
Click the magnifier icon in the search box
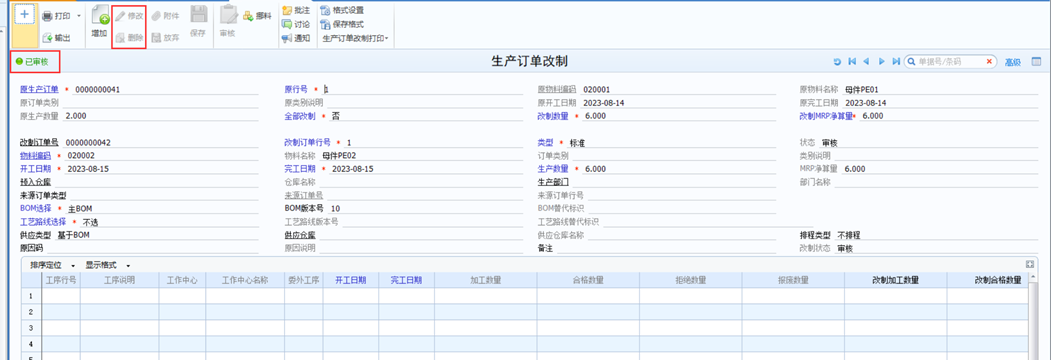[x=912, y=62]
